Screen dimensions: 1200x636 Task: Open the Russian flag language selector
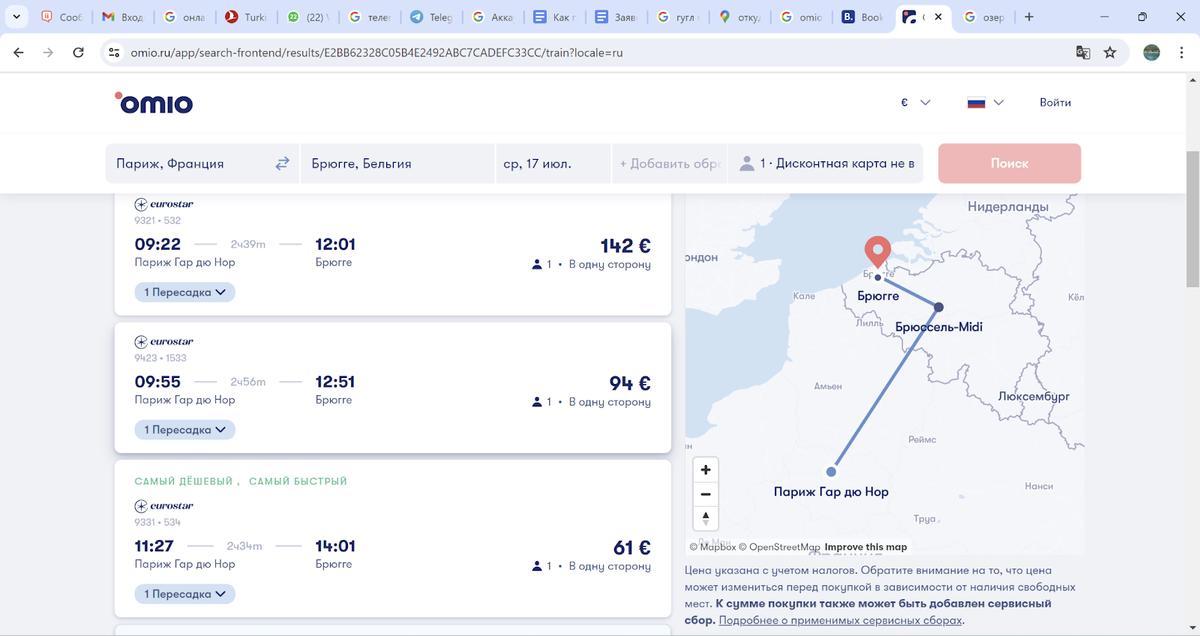click(985, 102)
